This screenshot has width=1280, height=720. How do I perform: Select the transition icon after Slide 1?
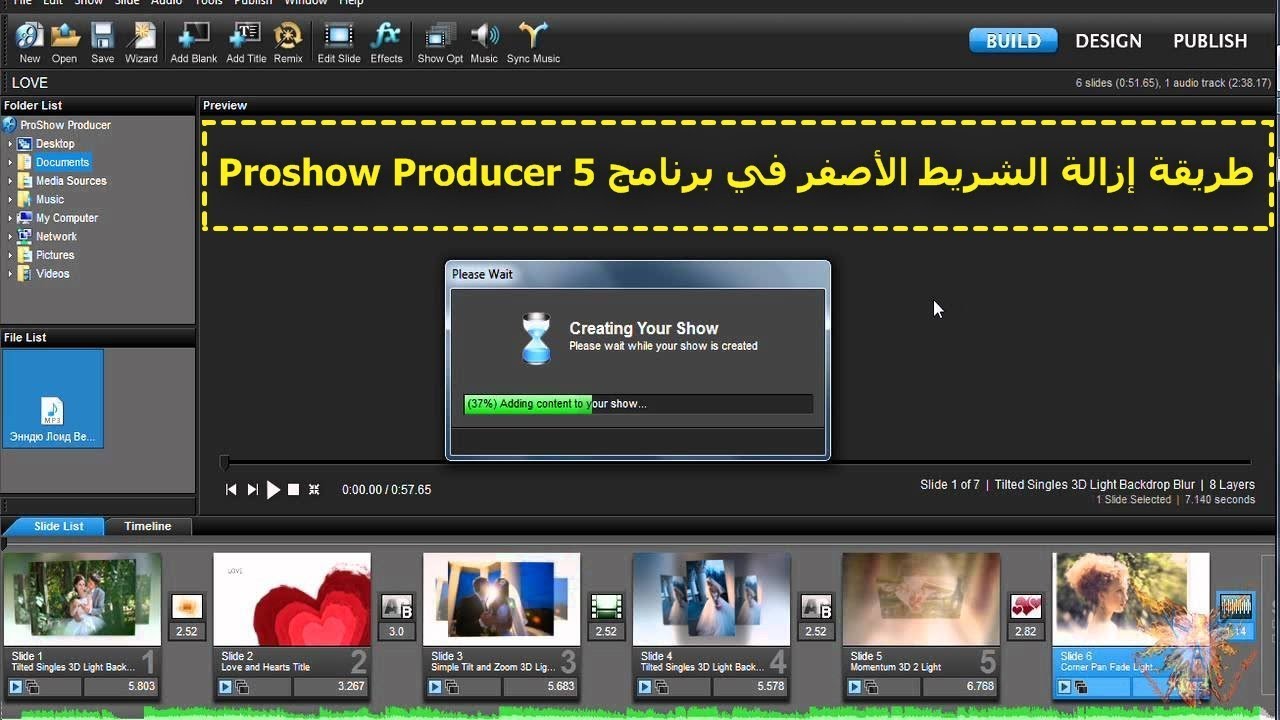[x=187, y=606]
